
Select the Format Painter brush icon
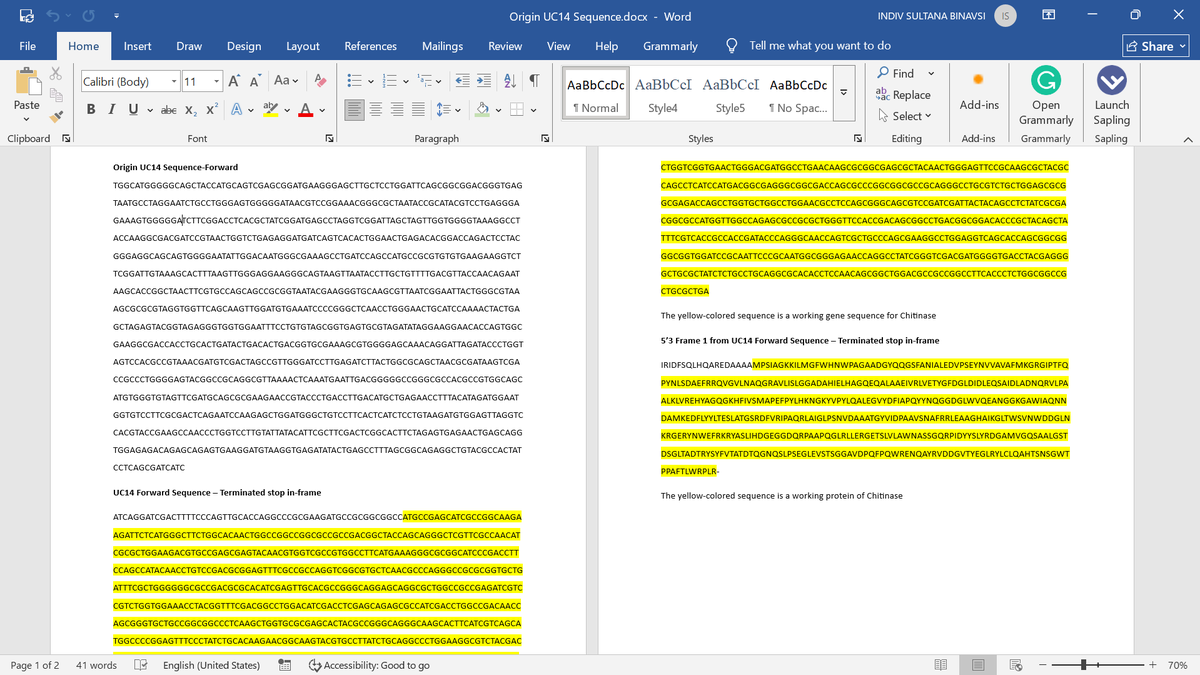56,116
